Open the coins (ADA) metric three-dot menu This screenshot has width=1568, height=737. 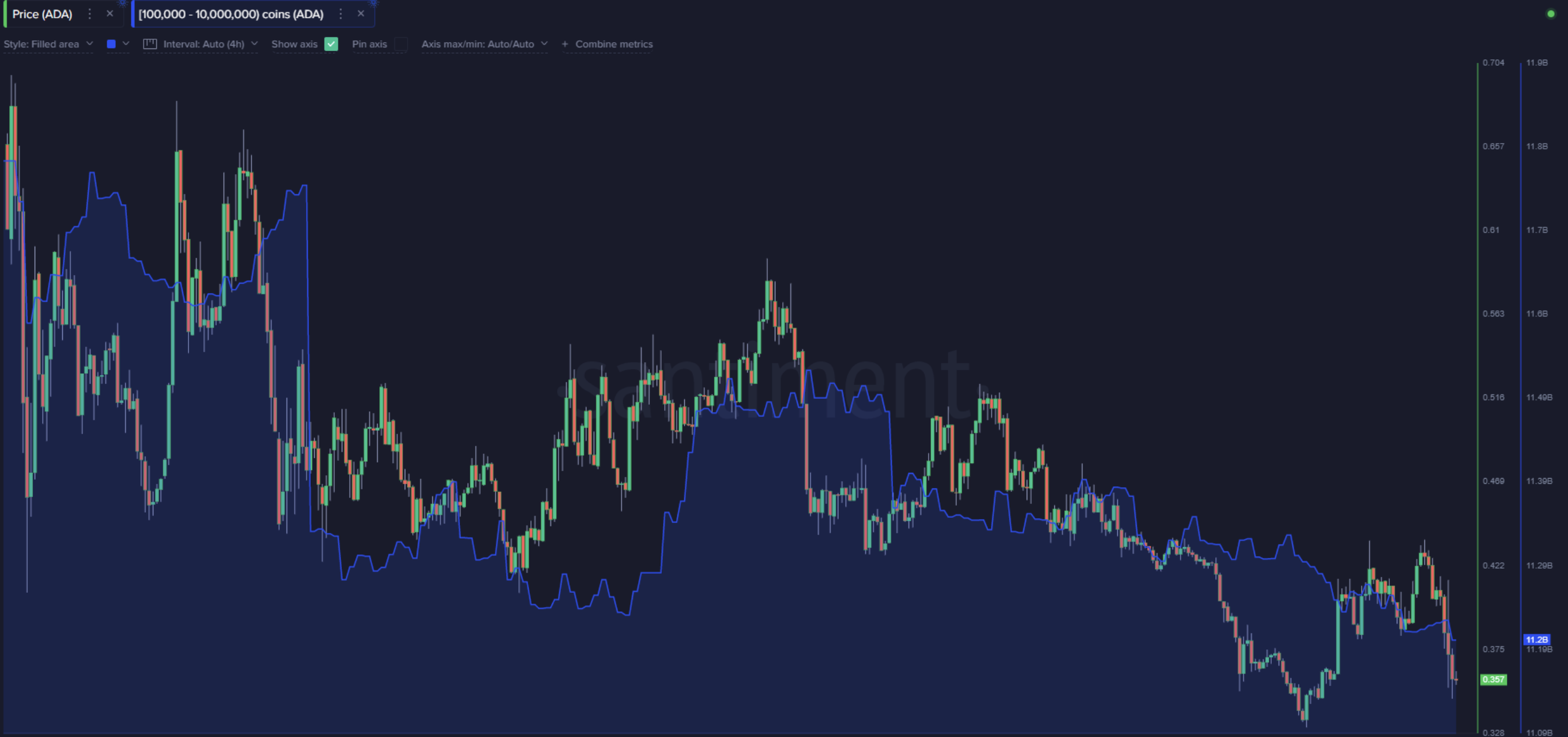point(340,13)
